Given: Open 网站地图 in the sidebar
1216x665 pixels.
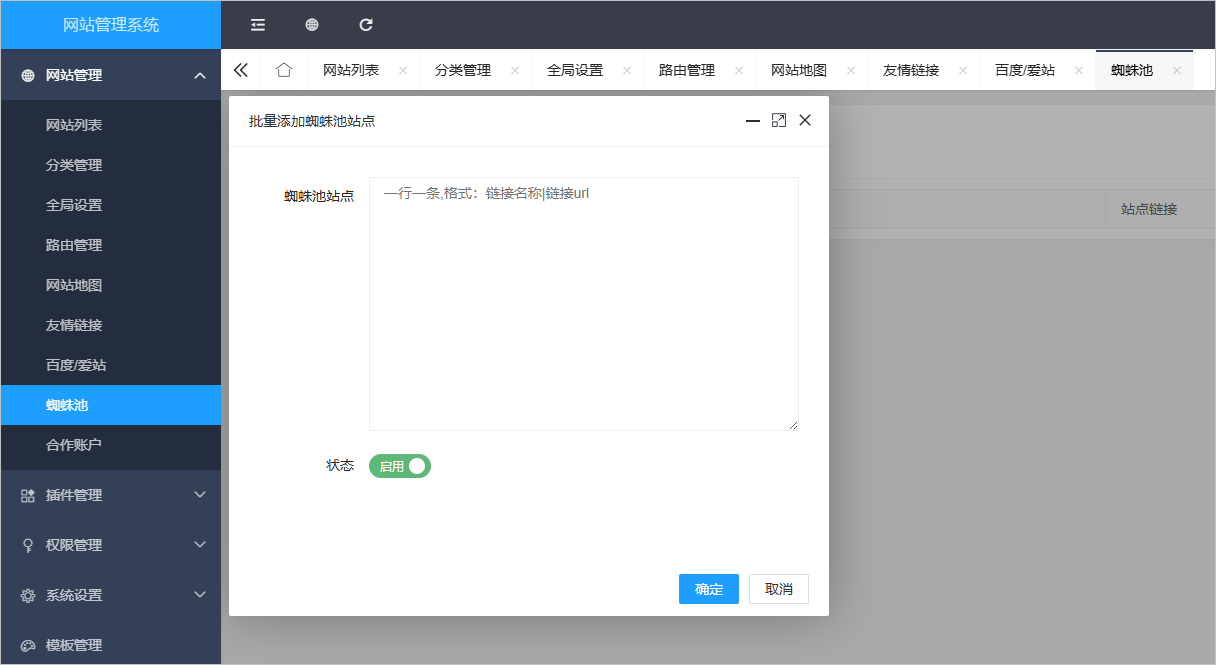Looking at the screenshot, I should (x=111, y=285).
